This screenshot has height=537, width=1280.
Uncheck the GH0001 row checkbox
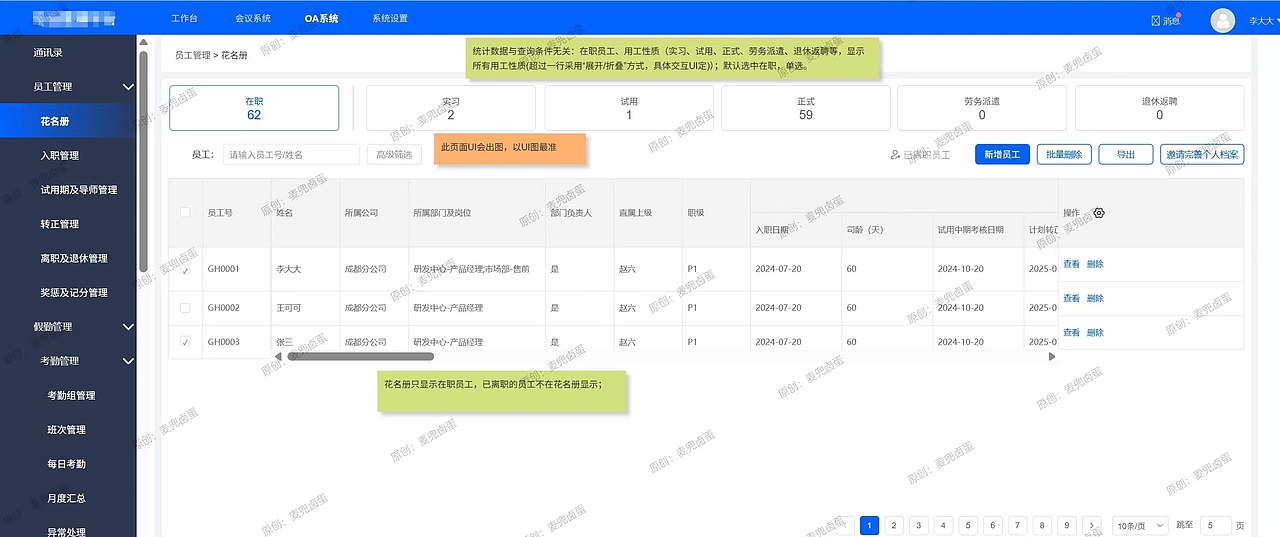(185, 272)
